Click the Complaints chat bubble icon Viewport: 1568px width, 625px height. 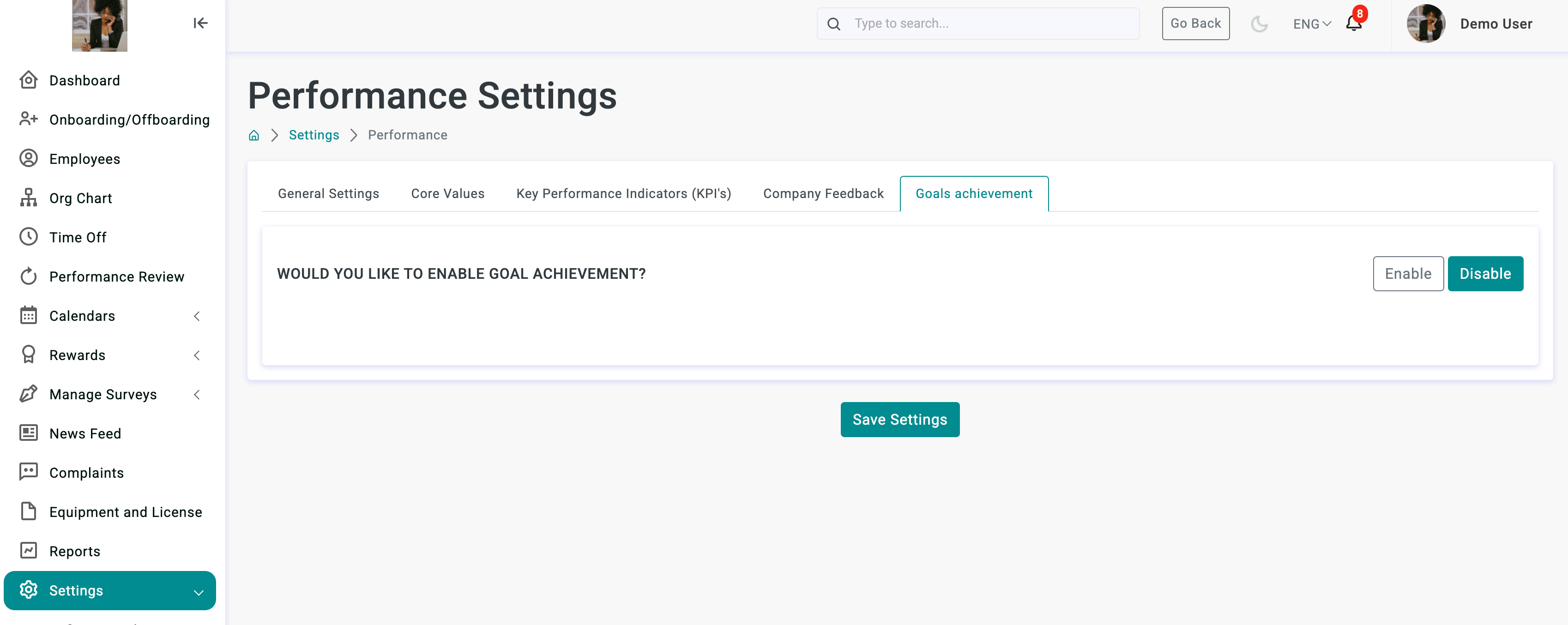[29, 472]
